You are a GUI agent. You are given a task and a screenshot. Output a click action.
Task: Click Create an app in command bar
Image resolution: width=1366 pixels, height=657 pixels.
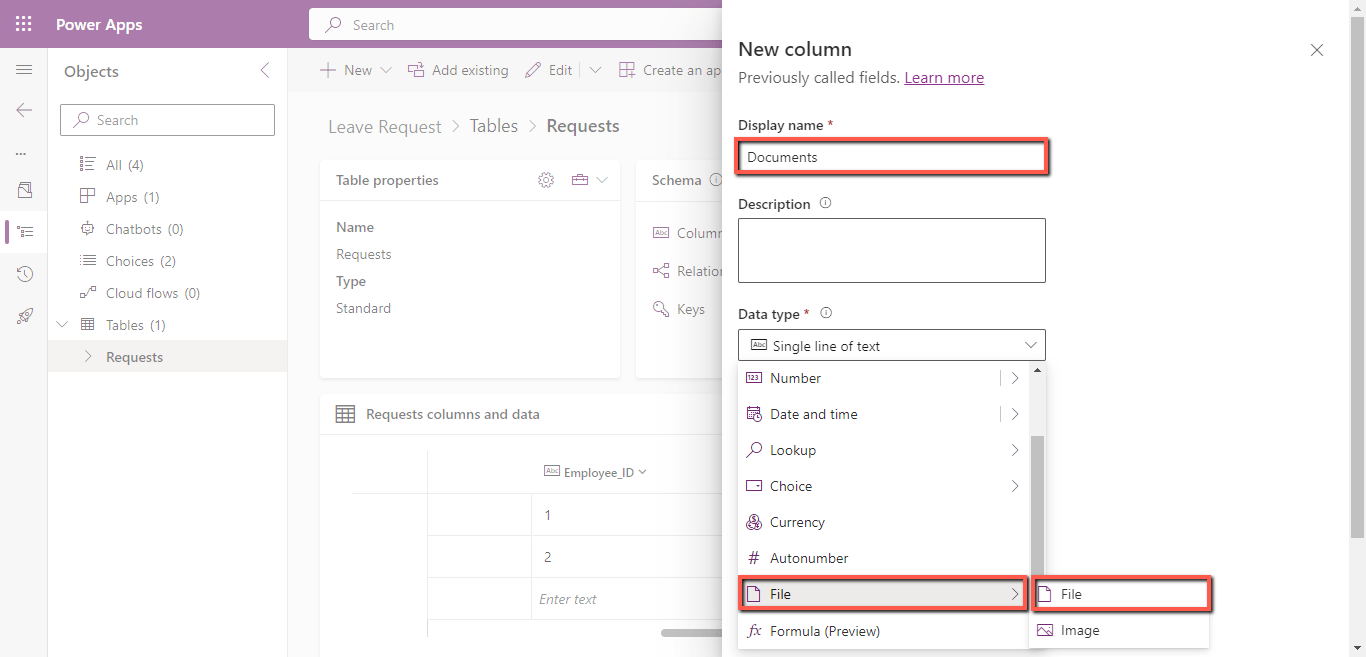click(669, 70)
